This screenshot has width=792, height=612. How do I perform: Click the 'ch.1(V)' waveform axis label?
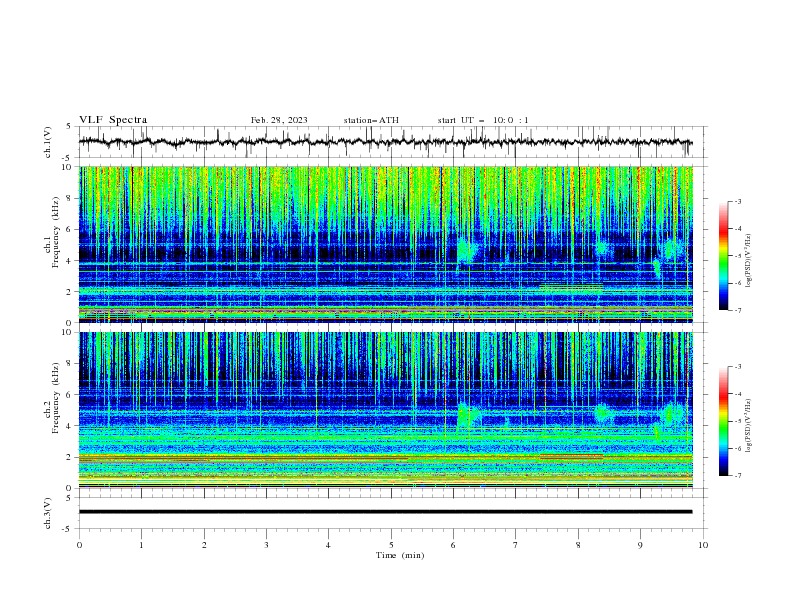click(x=48, y=142)
